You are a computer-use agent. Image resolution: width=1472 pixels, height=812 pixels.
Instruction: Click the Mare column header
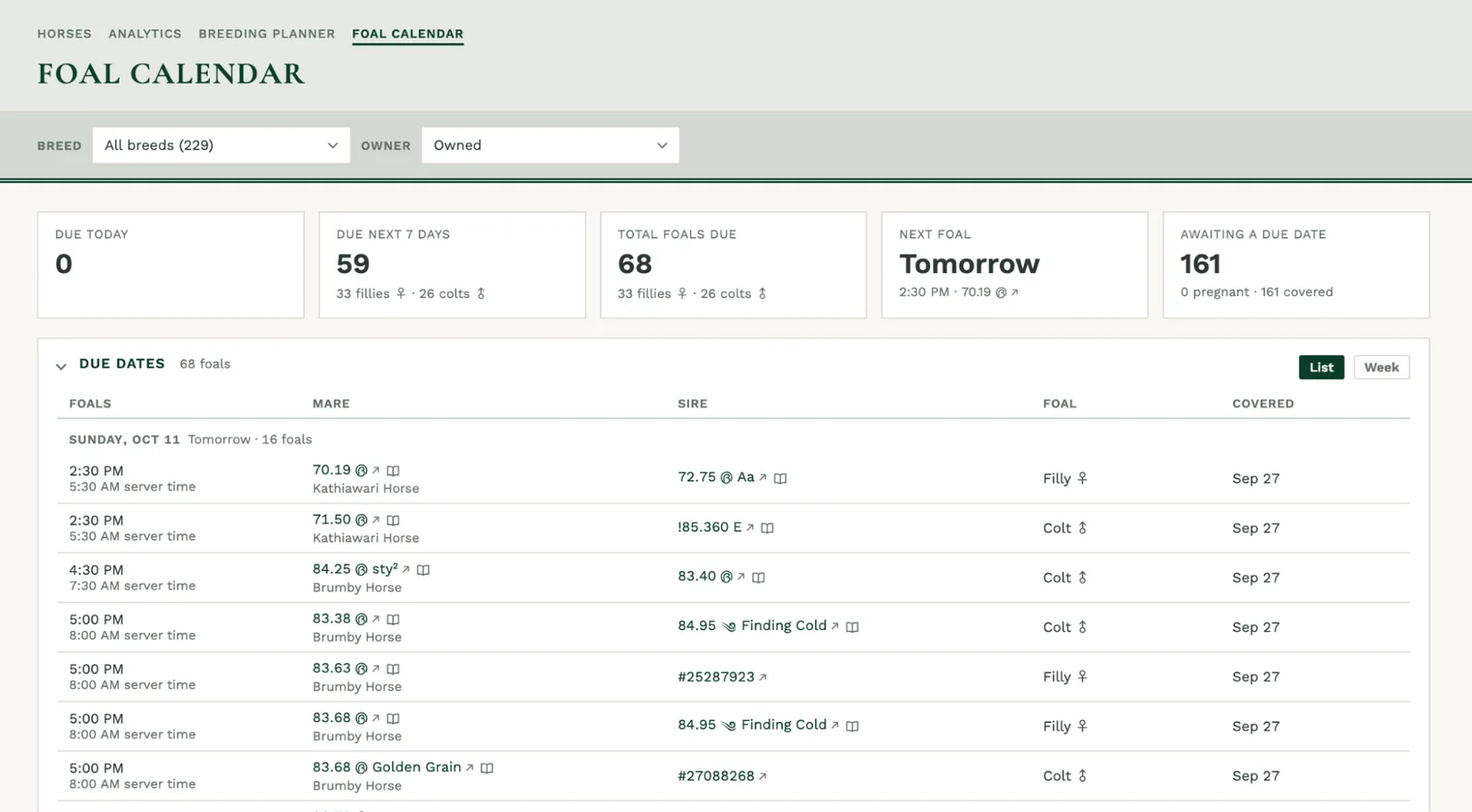coord(331,404)
